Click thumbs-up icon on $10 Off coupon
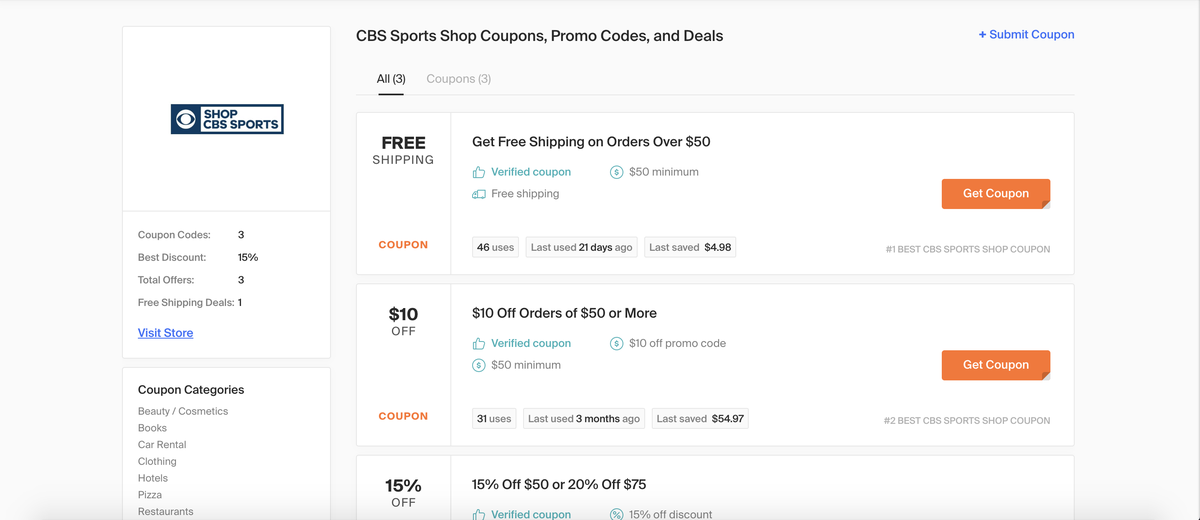Screen dimensions: 1200x520 [479, 343]
